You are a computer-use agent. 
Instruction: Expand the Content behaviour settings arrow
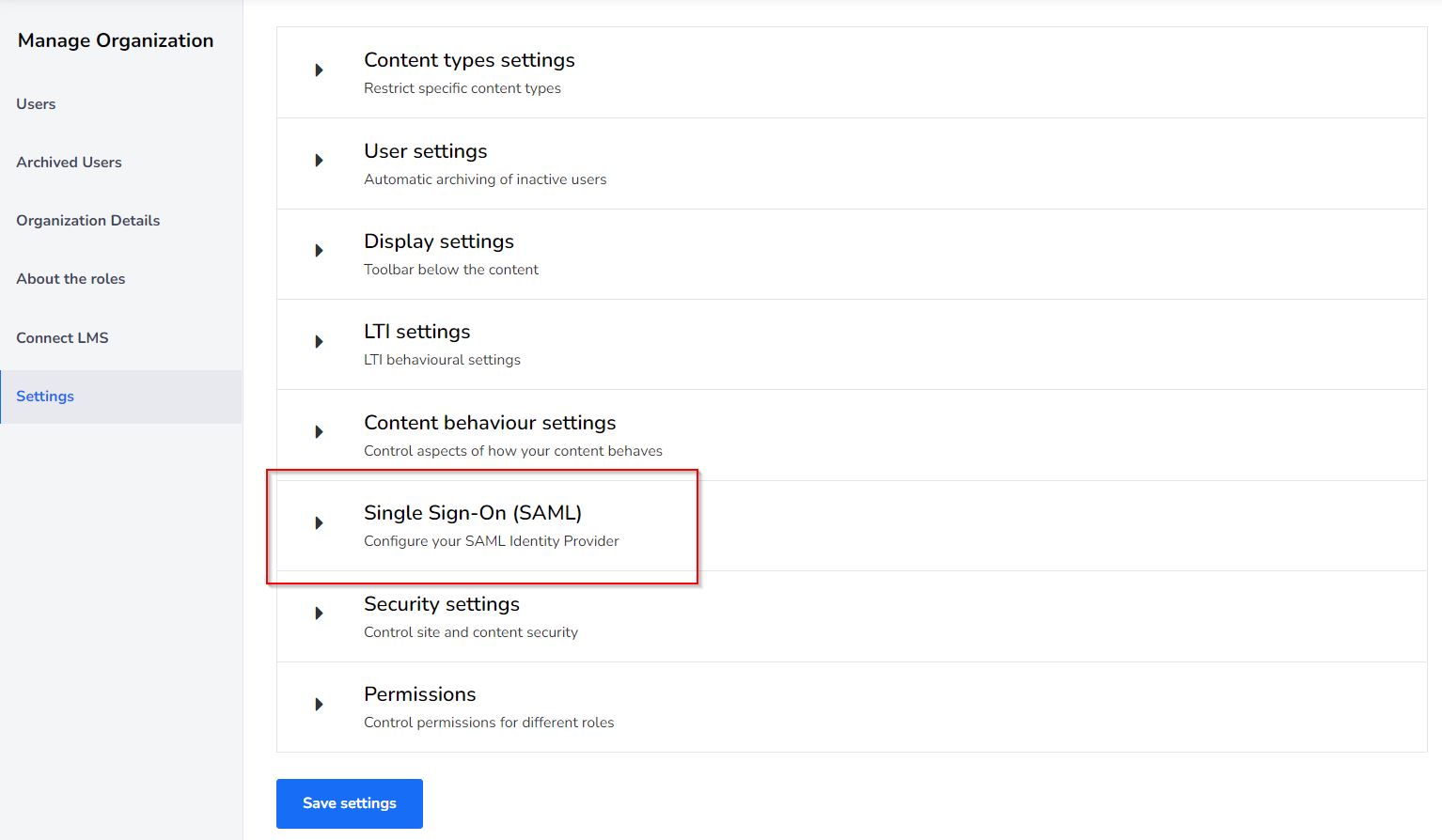(319, 432)
